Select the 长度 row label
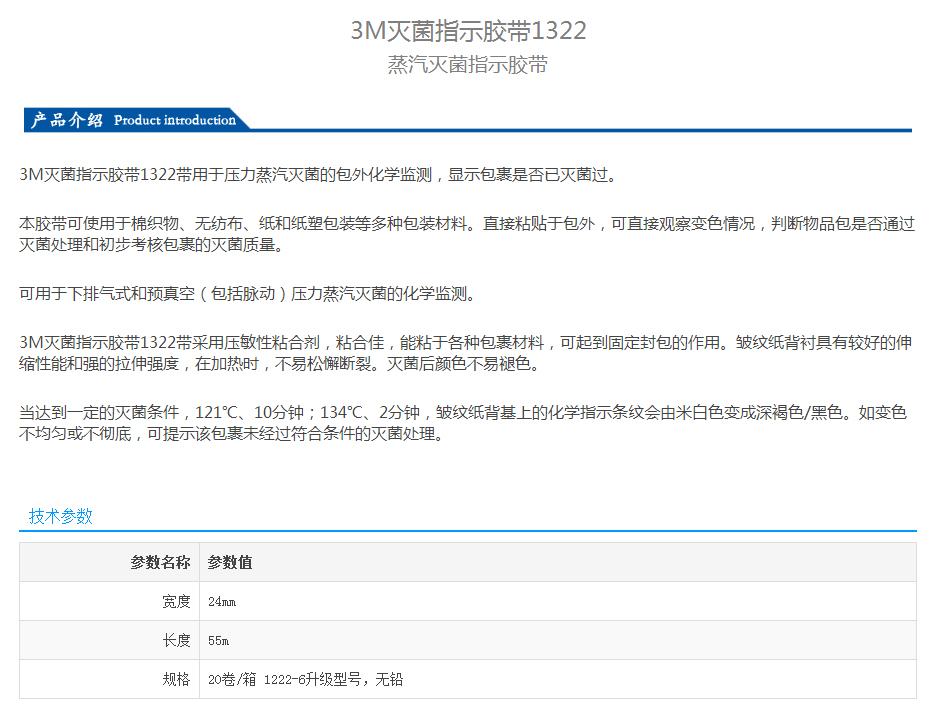Viewport: 934px width, 711px height. pyautogui.click(x=176, y=640)
